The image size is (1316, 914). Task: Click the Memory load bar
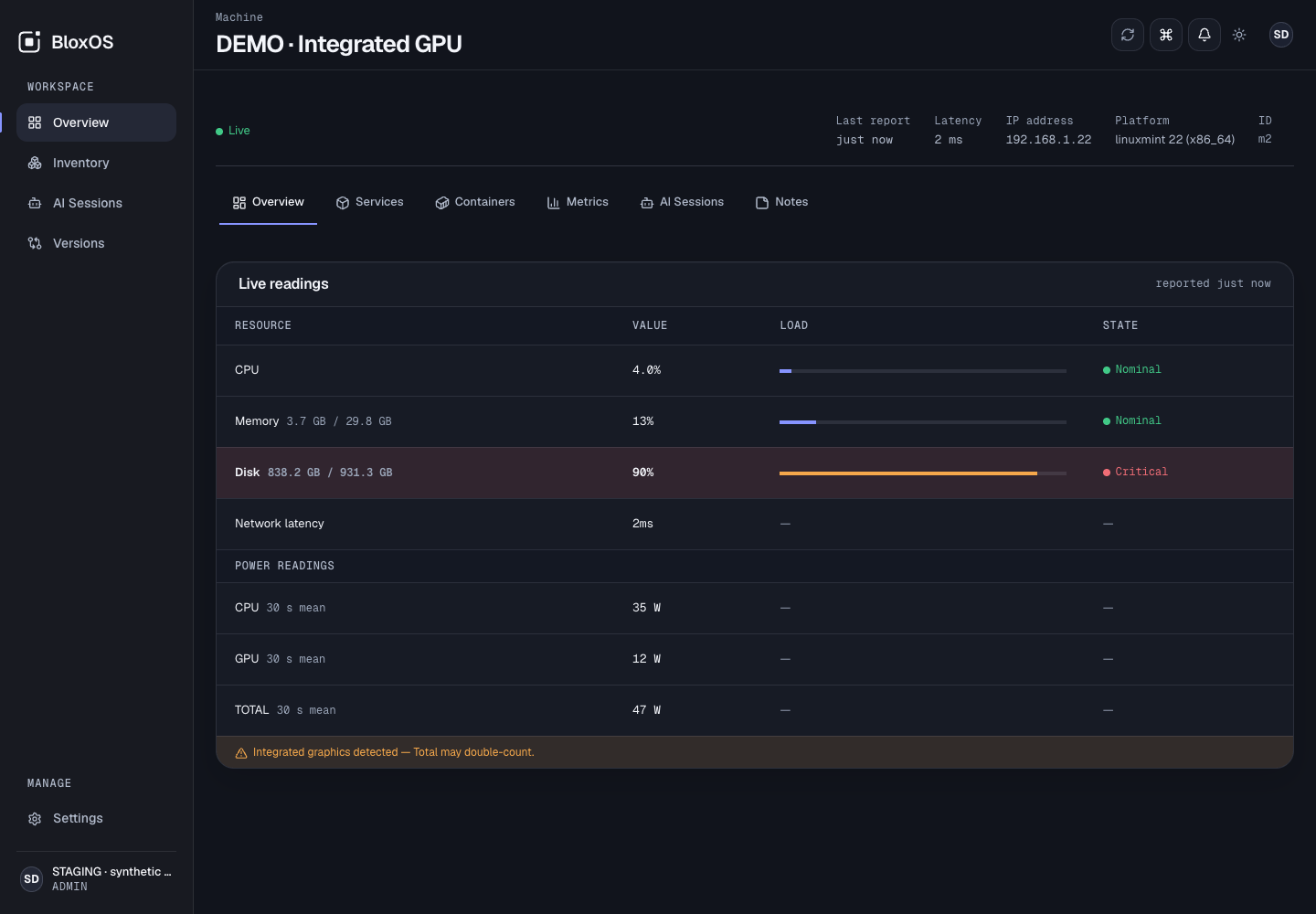(x=923, y=422)
